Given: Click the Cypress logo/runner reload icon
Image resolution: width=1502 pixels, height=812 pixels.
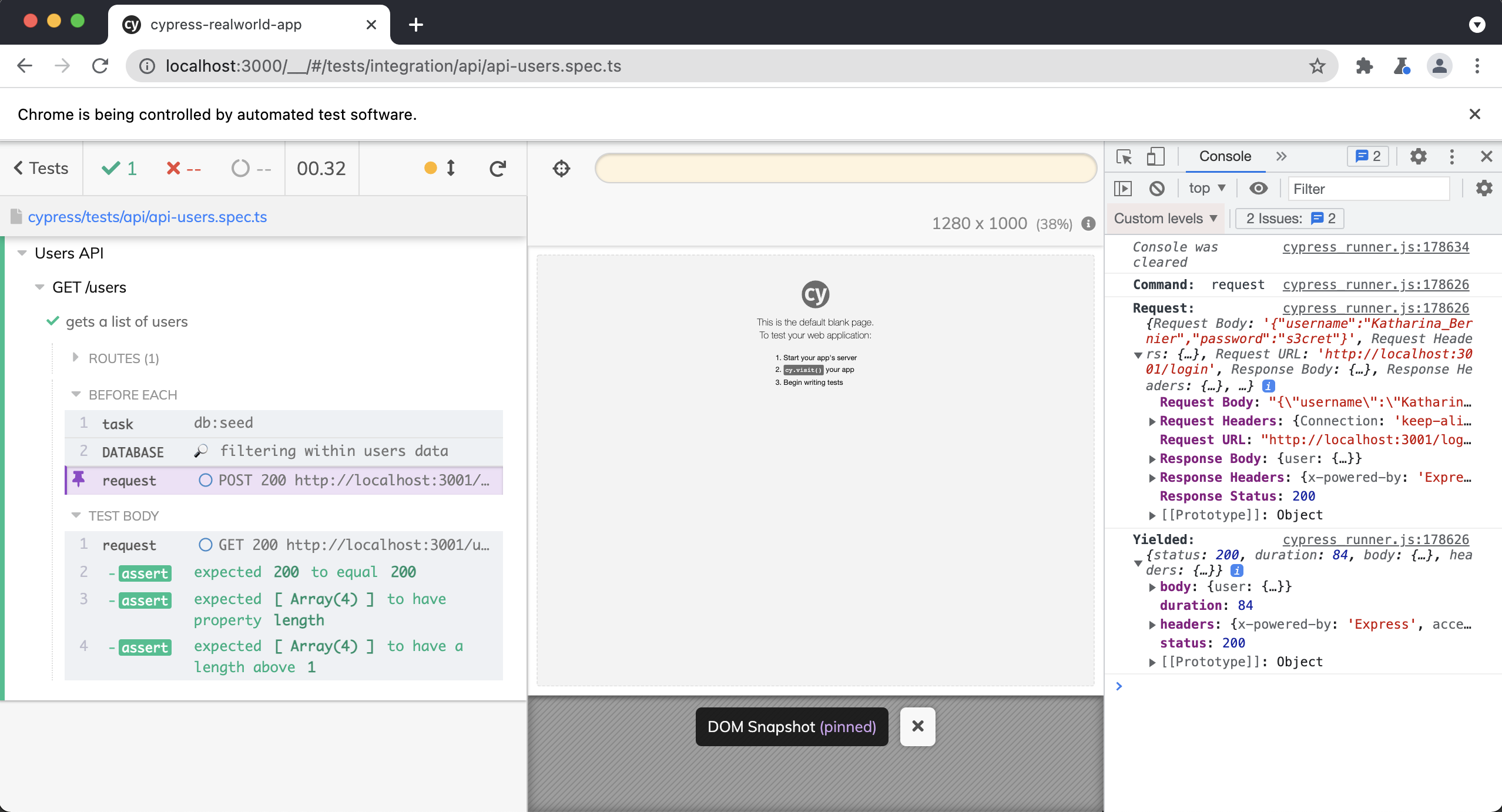Looking at the screenshot, I should [498, 168].
